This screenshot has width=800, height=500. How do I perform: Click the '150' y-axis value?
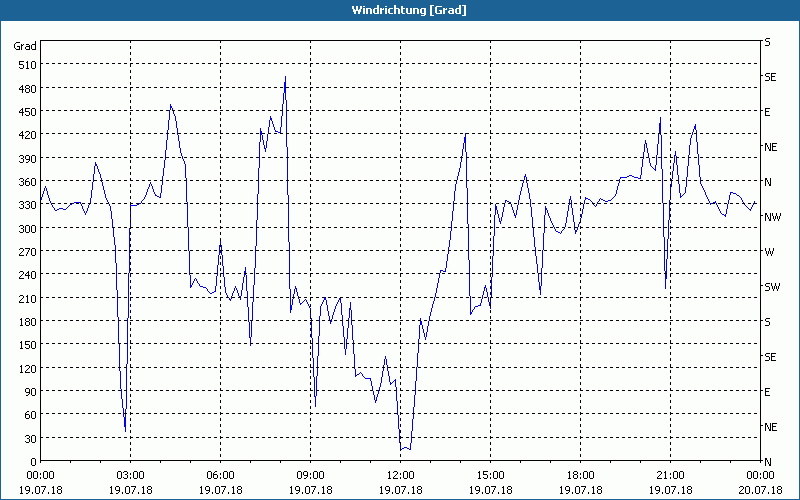pos(28,345)
